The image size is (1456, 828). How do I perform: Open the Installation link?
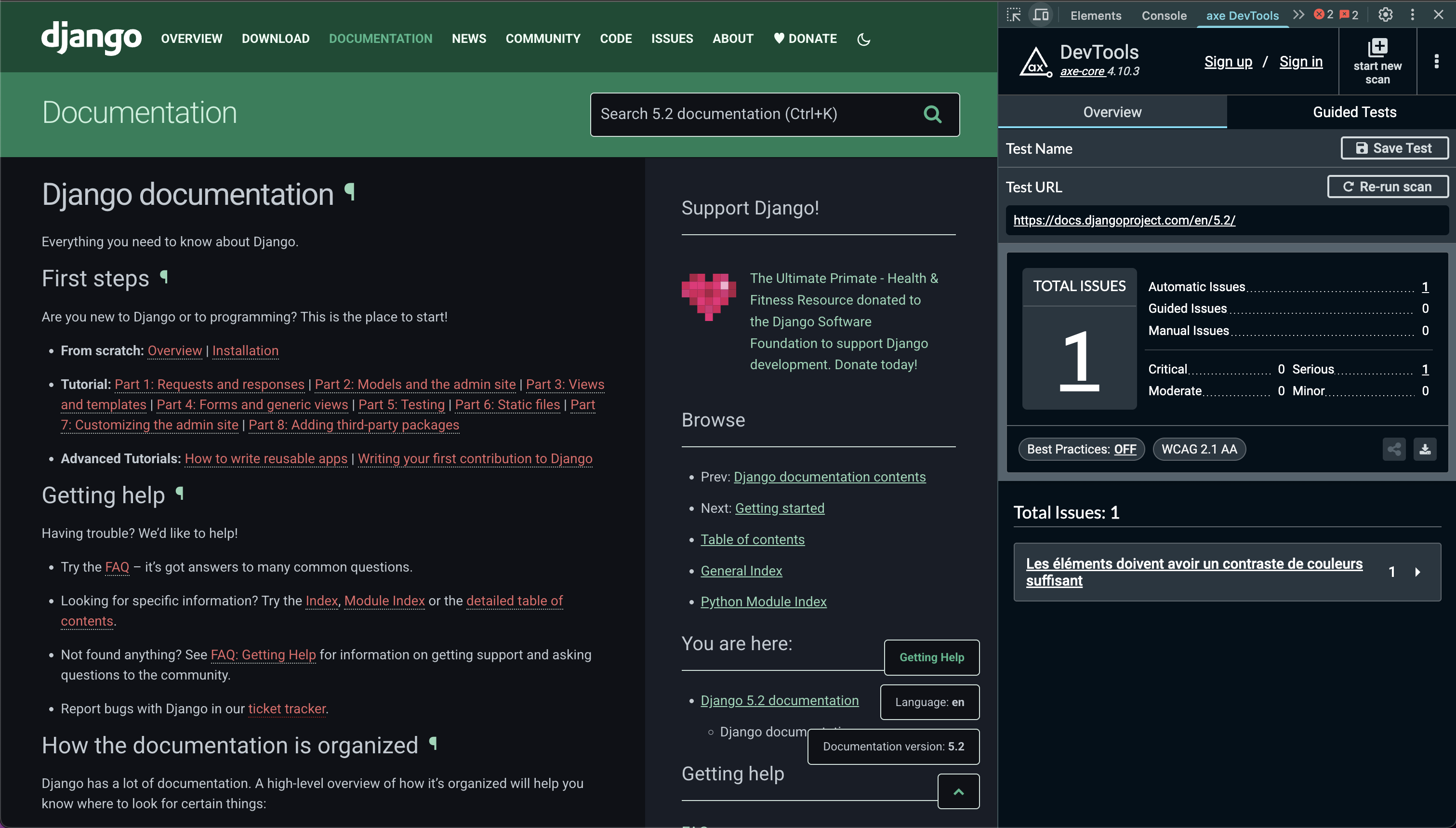click(x=246, y=351)
